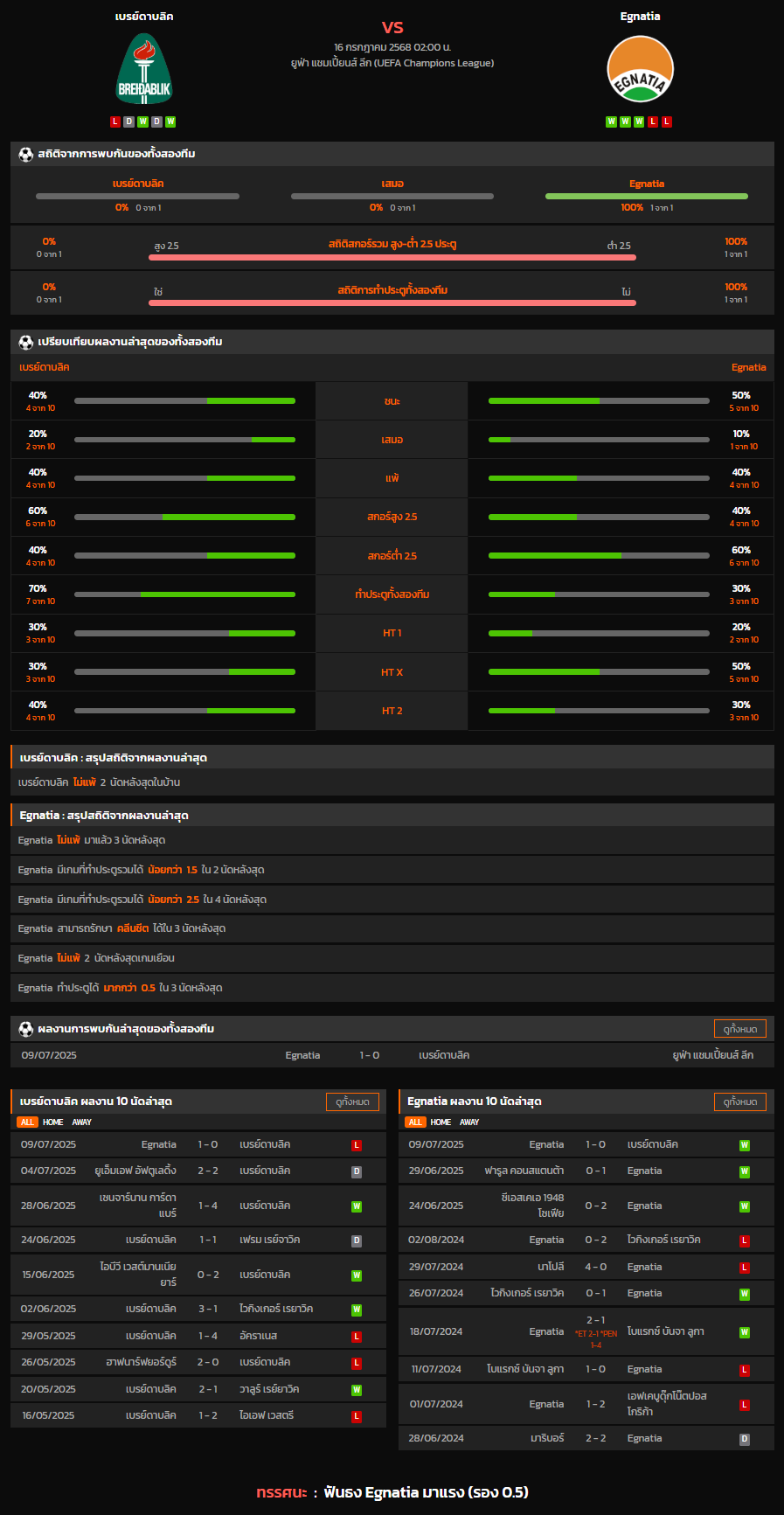Click soccer ball icon beside recent form comparison header
Viewport: 784px width, 1515px height.
tap(25, 342)
